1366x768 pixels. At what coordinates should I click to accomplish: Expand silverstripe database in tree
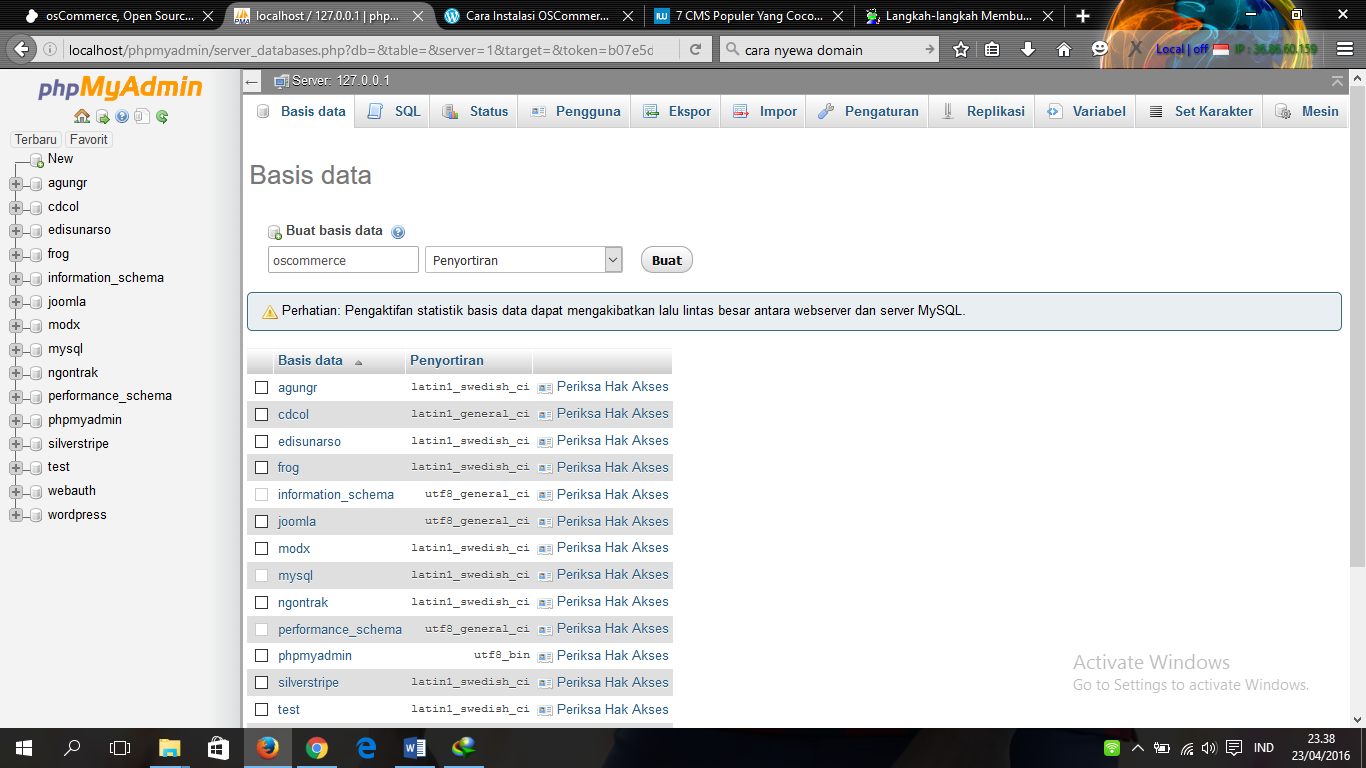(x=16, y=445)
